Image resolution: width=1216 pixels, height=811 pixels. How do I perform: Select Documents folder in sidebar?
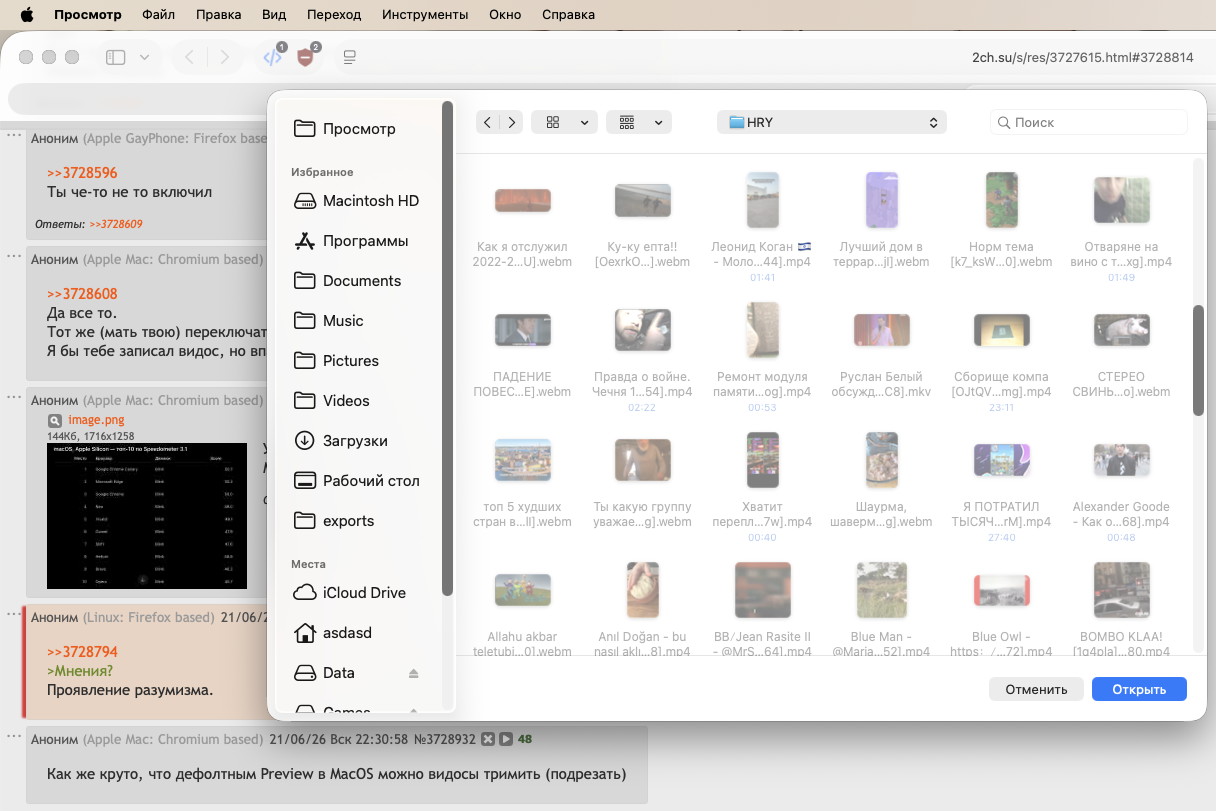(x=362, y=280)
